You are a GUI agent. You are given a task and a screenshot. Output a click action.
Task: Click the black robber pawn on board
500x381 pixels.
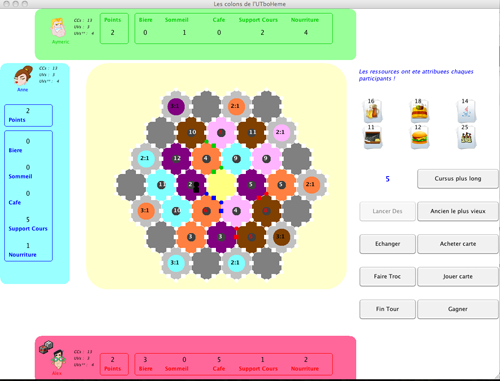(x=196, y=187)
